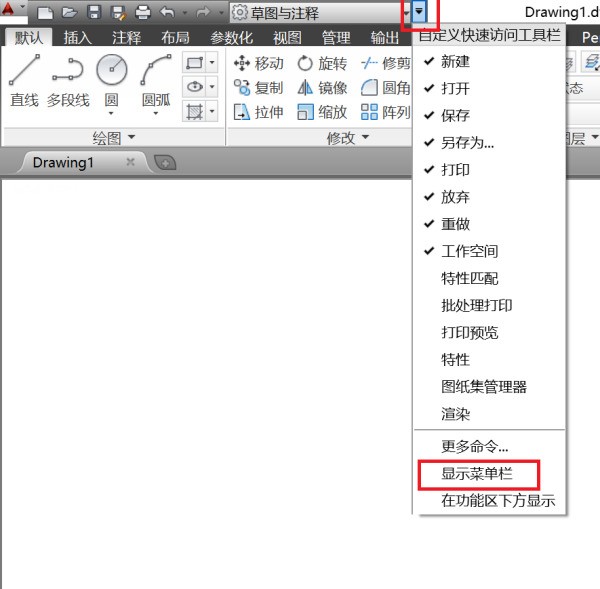Select the 圆弧 (Arc) tool
Screen dimensions: 600x589
pos(156,81)
